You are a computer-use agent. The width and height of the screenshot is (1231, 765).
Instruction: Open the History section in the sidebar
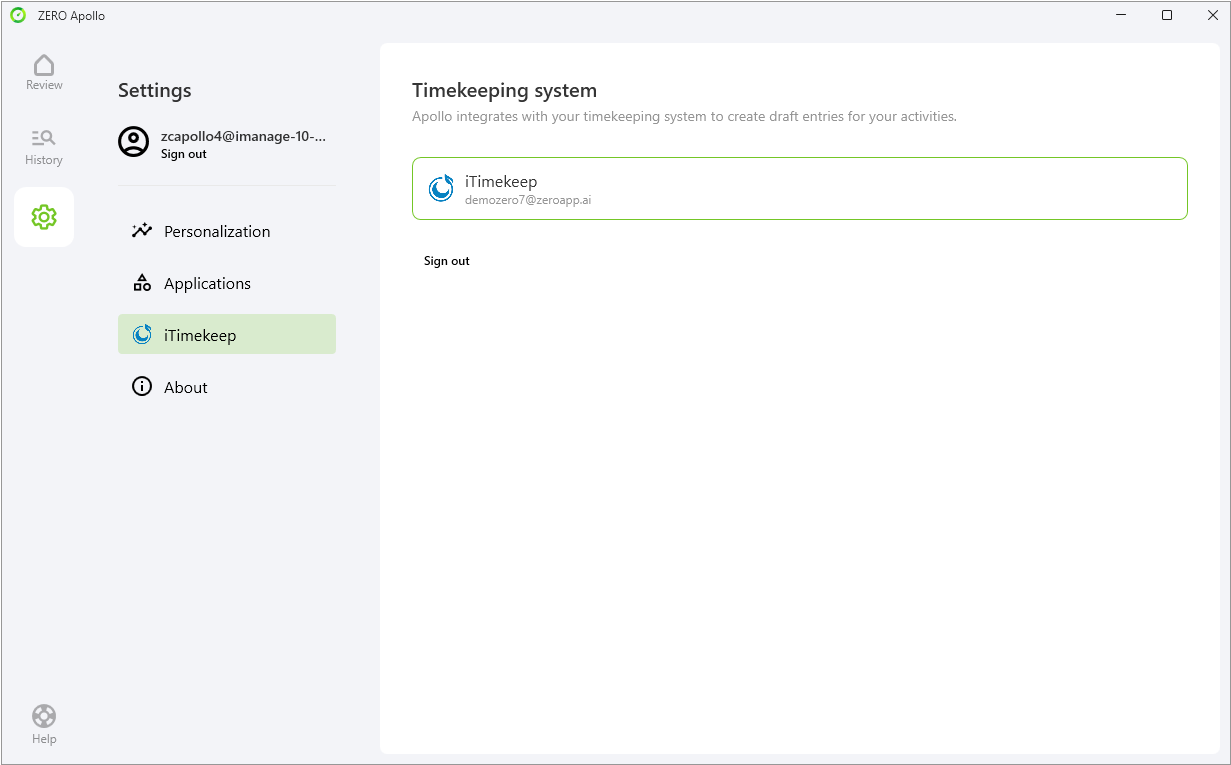tap(44, 147)
